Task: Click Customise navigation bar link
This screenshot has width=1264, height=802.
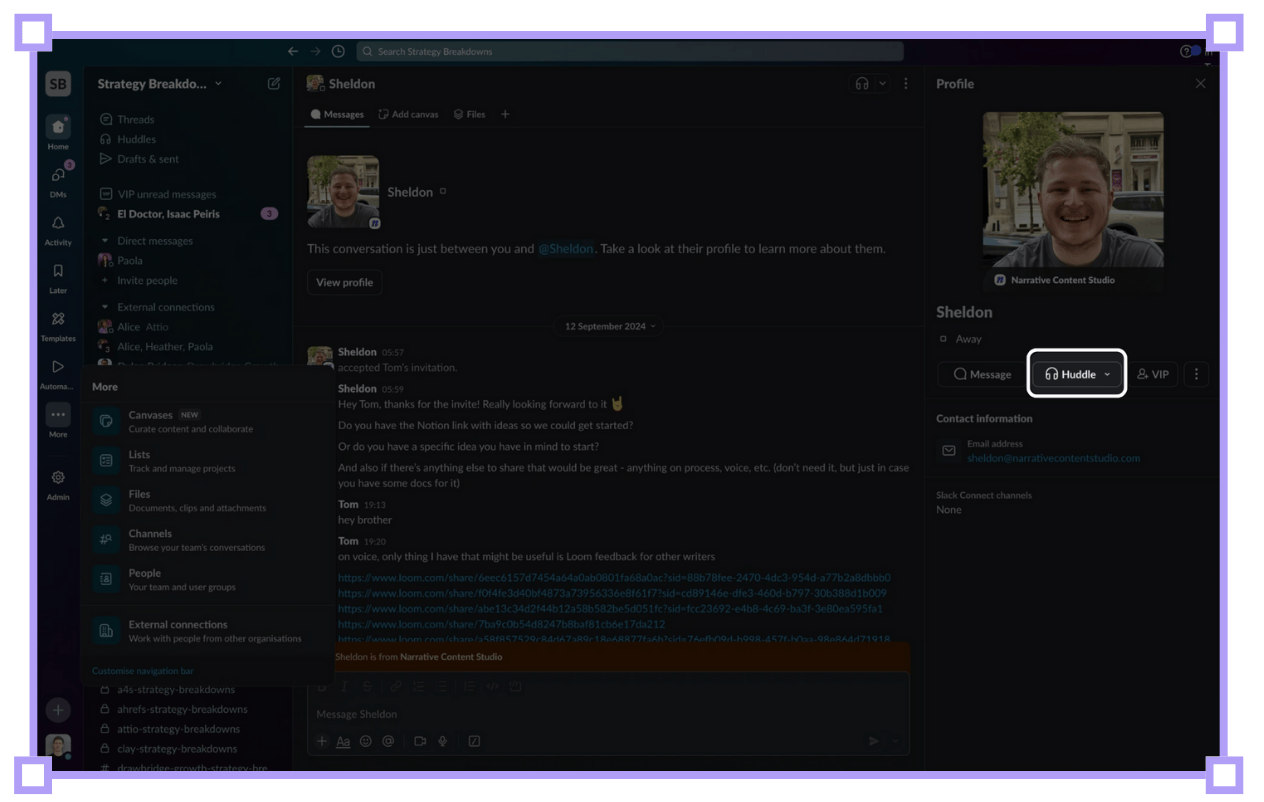Action: [143, 671]
